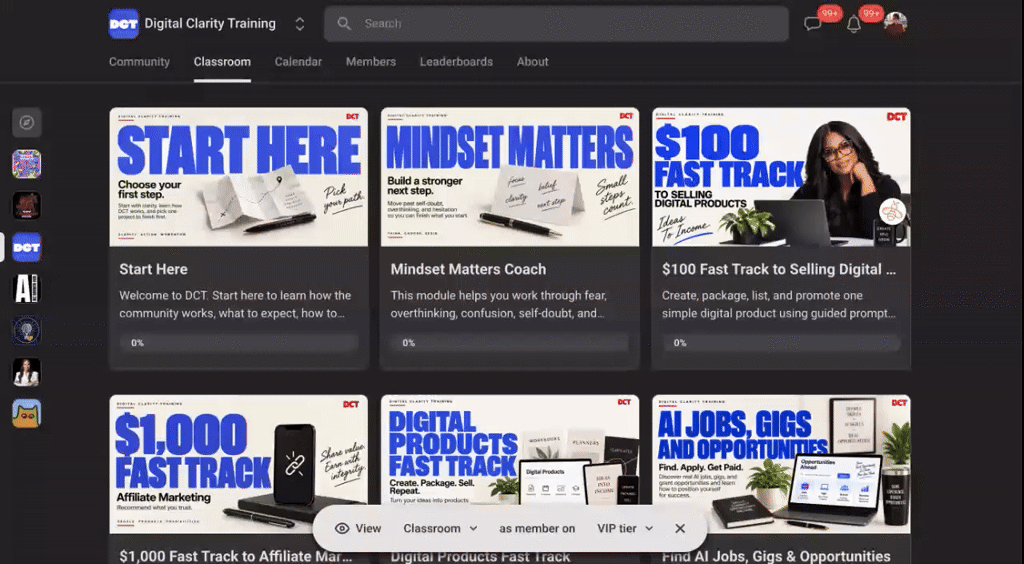Viewport: 1024px width, 564px height.
Task: Close the view-as-member preview bar
Action: click(680, 528)
